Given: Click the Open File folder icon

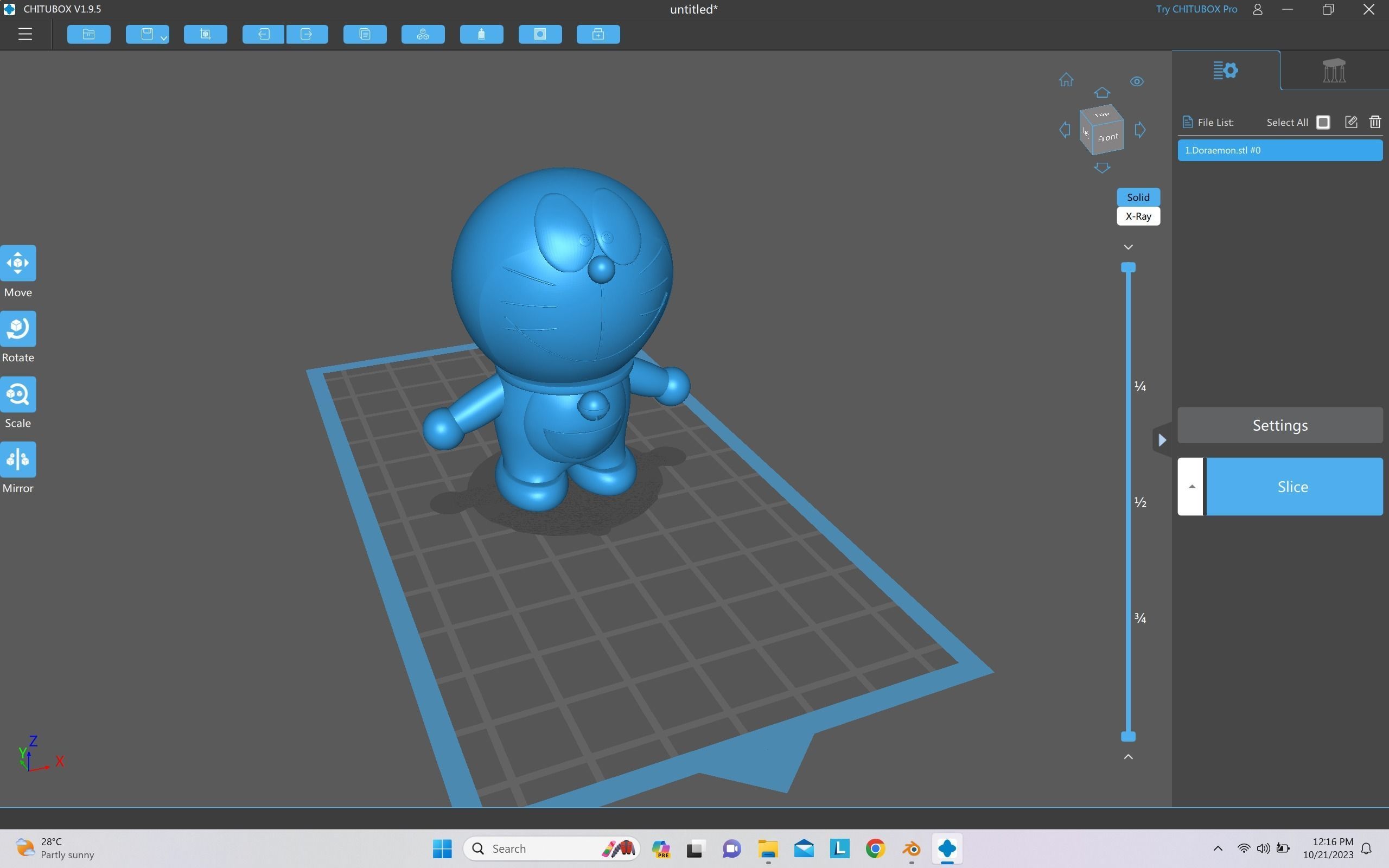Looking at the screenshot, I should 88,34.
